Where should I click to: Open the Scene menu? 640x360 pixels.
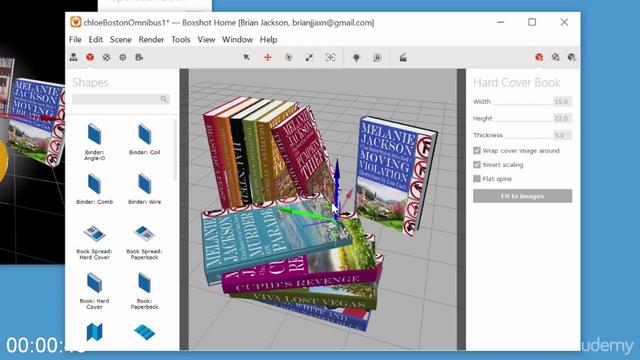pyautogui.click(x=120, y=40)
